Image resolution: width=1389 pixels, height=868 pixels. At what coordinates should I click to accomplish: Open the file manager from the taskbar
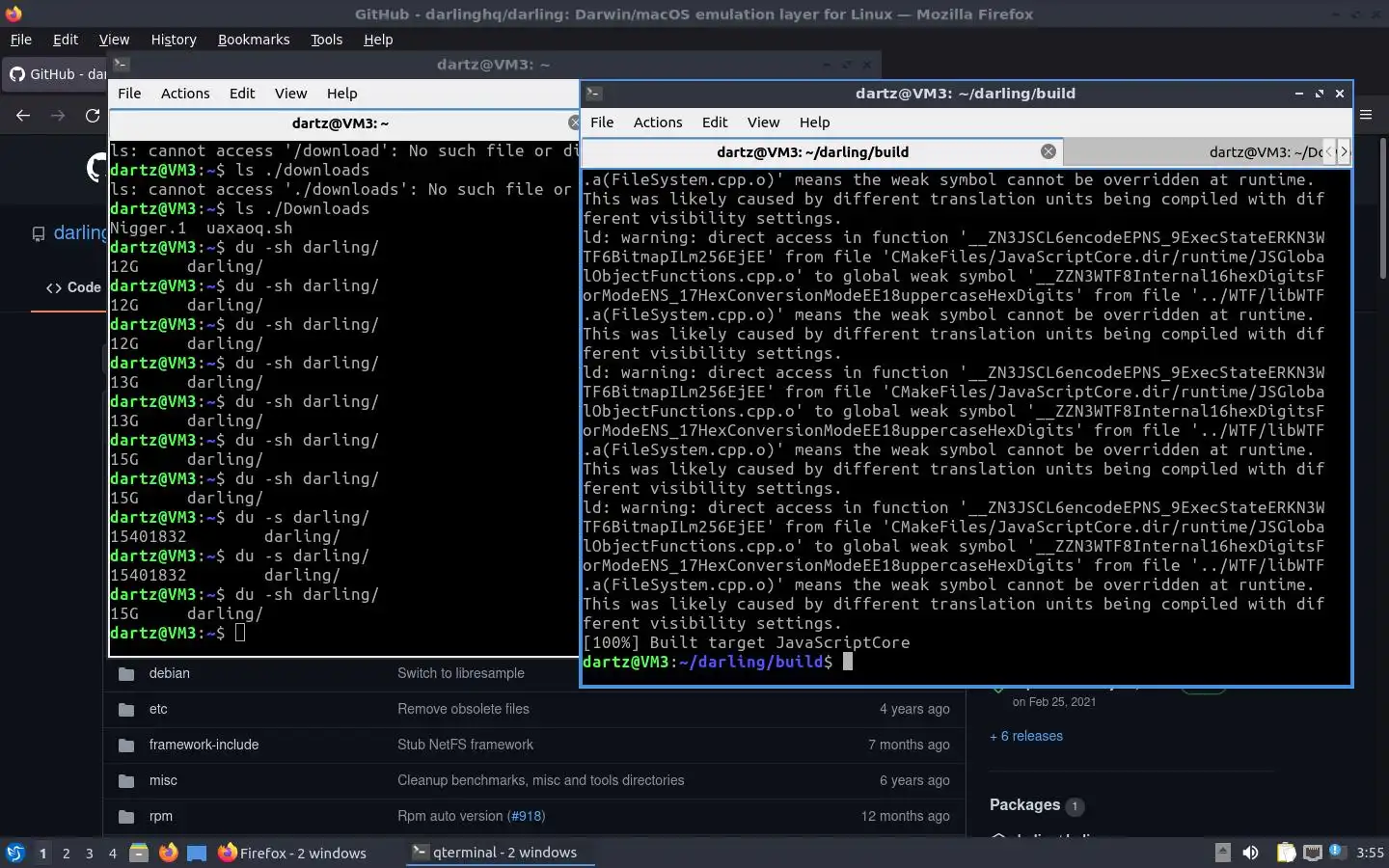pos(139,853)
